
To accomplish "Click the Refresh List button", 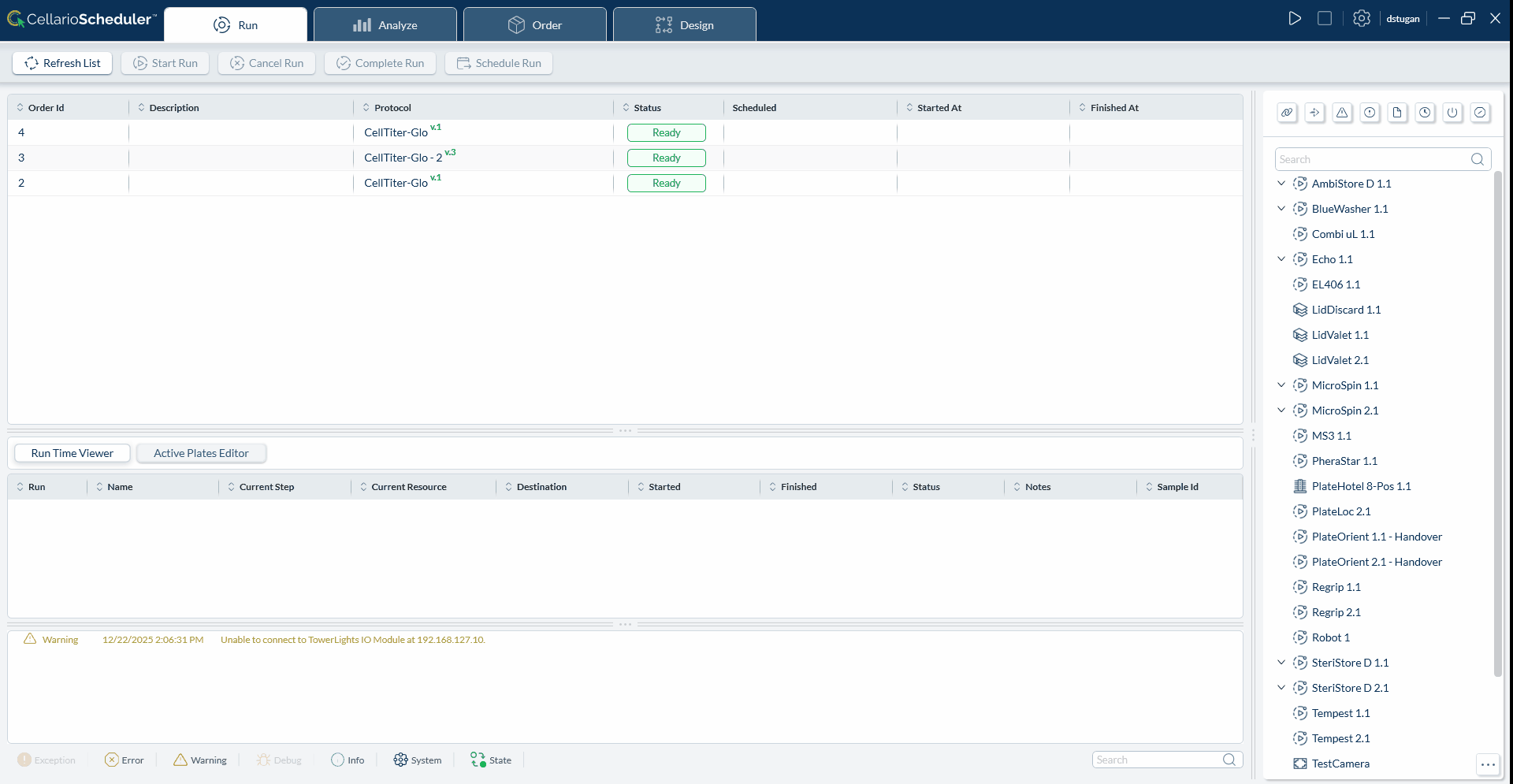I will point(62,63).
